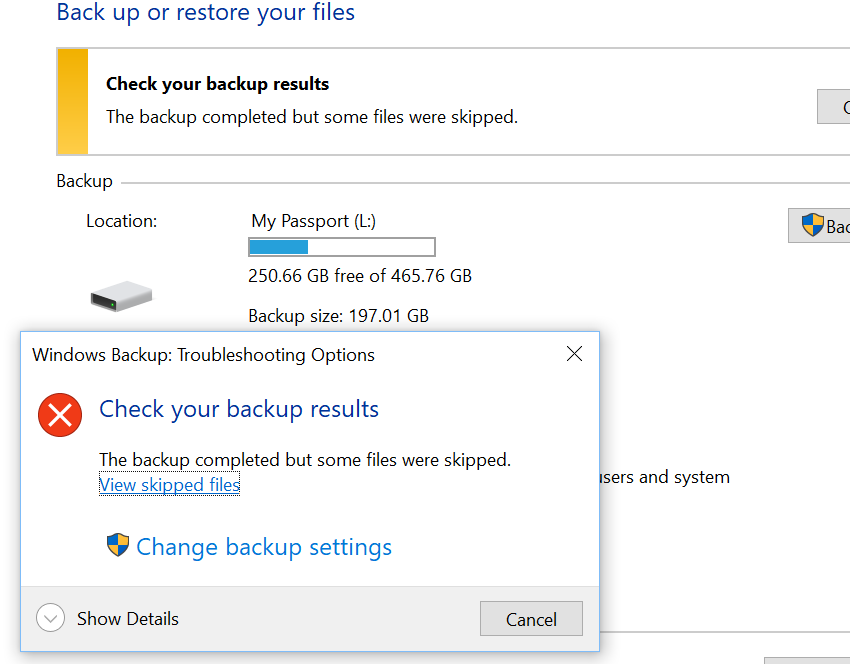Screen dimensions: 850x664
Task: Click the external drive icon below Location
Action: [120, 295]
